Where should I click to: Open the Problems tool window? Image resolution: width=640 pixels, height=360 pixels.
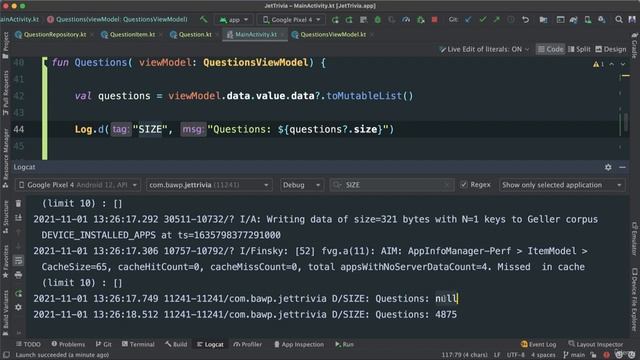(68, 344)
